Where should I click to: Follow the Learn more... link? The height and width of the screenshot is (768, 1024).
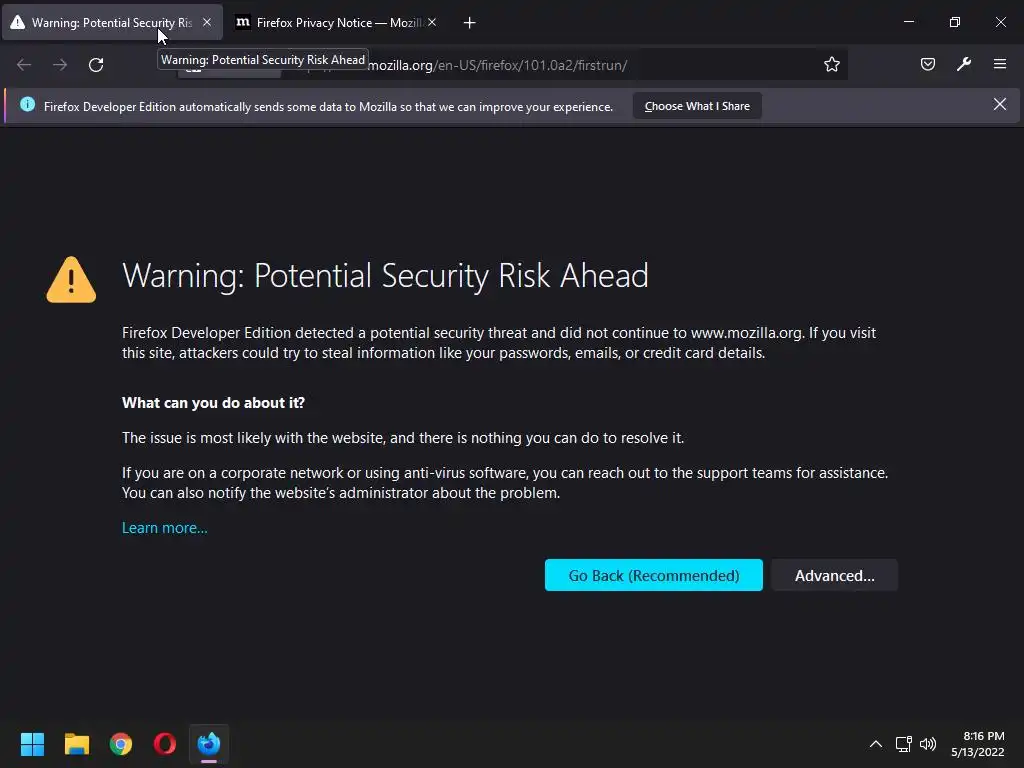(165, 528)
